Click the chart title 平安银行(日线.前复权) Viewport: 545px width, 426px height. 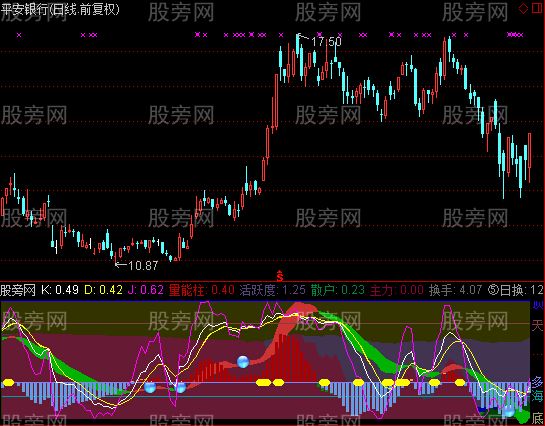[60, 9]
